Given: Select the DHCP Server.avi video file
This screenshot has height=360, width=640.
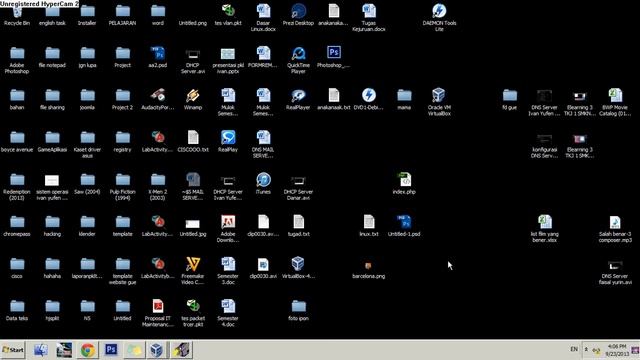Looking at the screenshot, I should coord(193,61).
